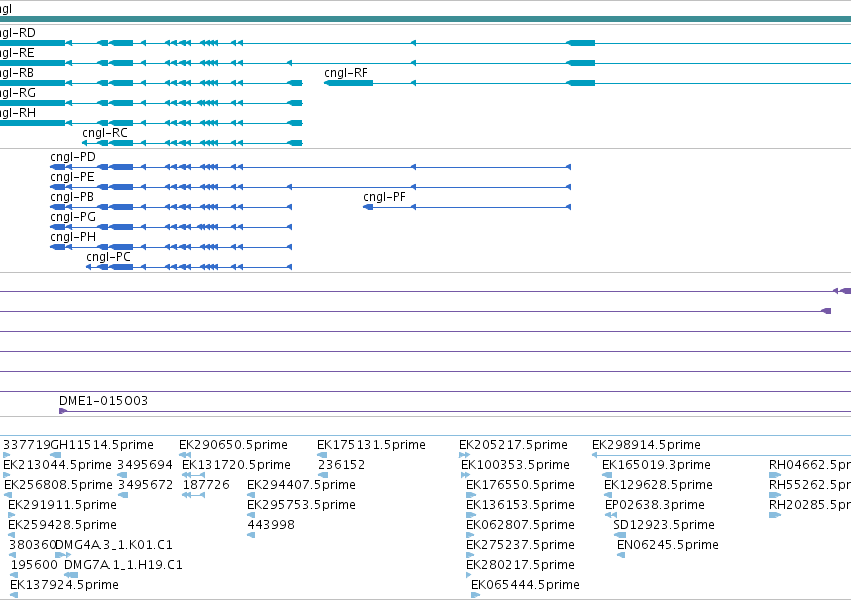Select EST EK062807.5prime
The width and height of the screenshot is (851, 600).
[520, 525]
